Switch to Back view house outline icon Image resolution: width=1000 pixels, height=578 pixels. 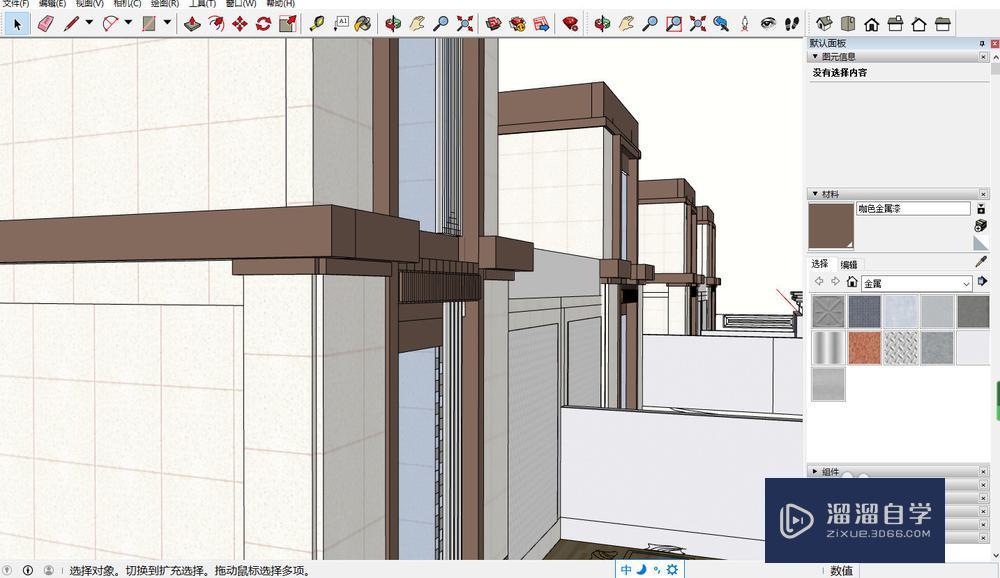coord(919,24)
